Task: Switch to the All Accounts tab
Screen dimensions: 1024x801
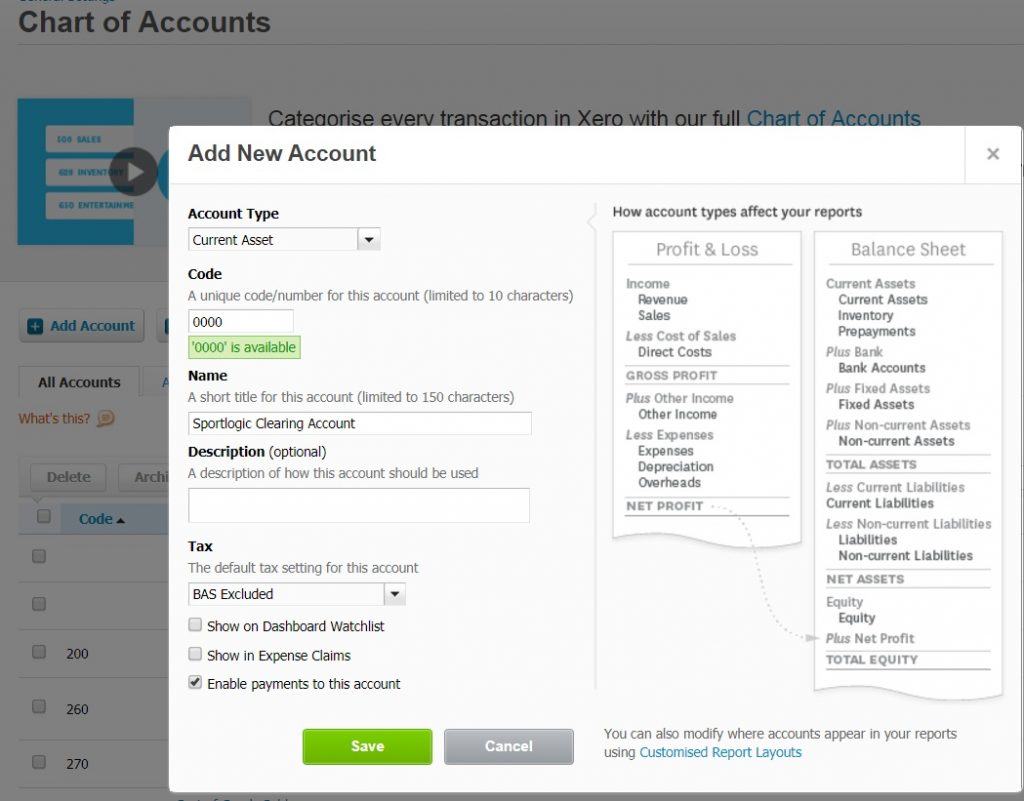Action: pyautogui.click(x=79, y=382)
